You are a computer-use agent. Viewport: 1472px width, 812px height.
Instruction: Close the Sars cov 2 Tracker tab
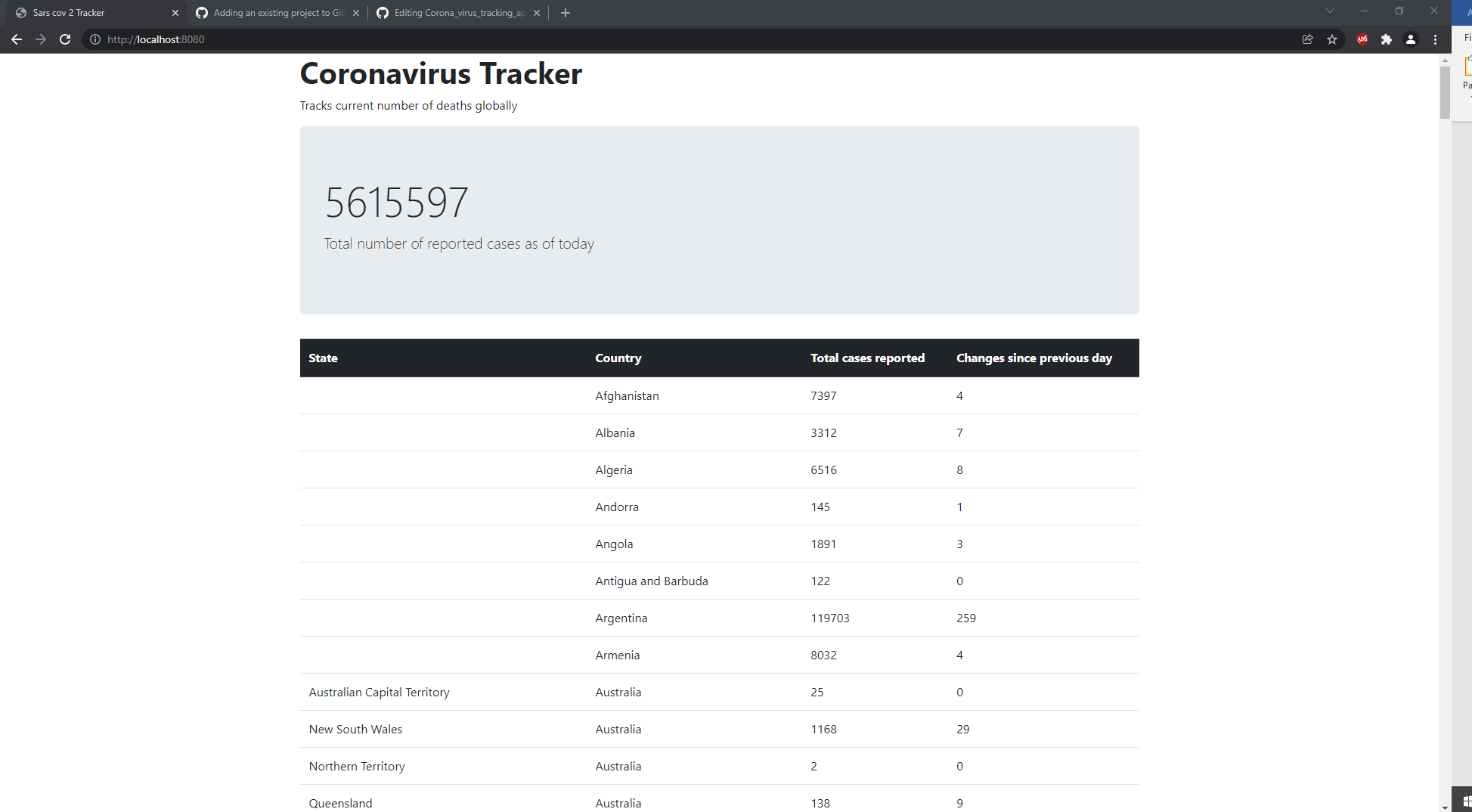click(175, 13)
